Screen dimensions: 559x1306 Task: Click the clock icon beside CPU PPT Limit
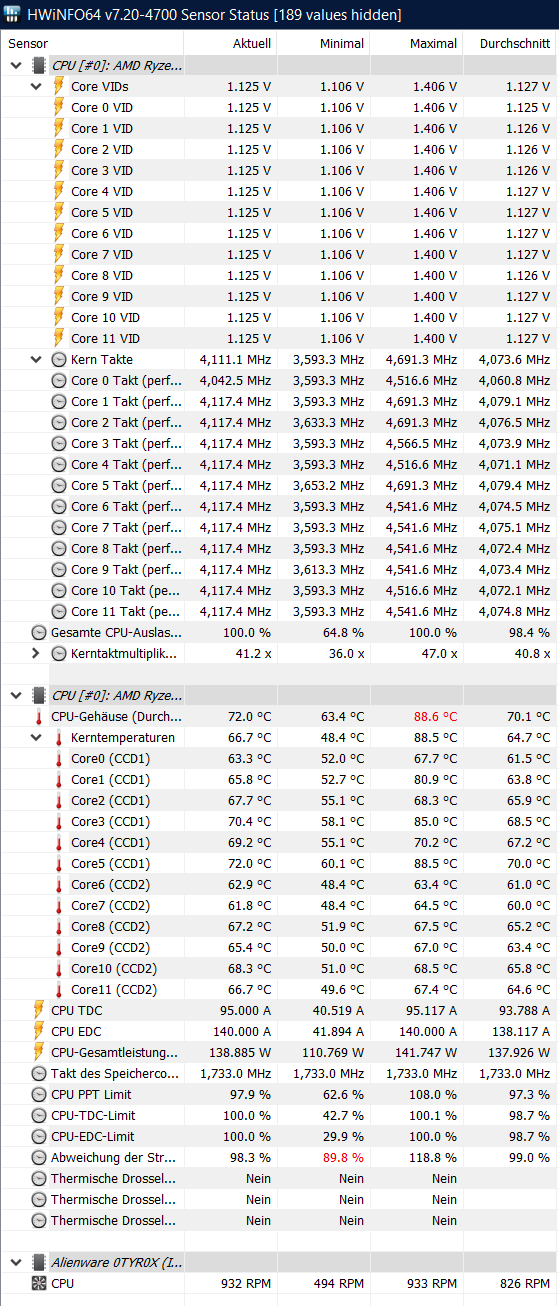pos(39,1094)
